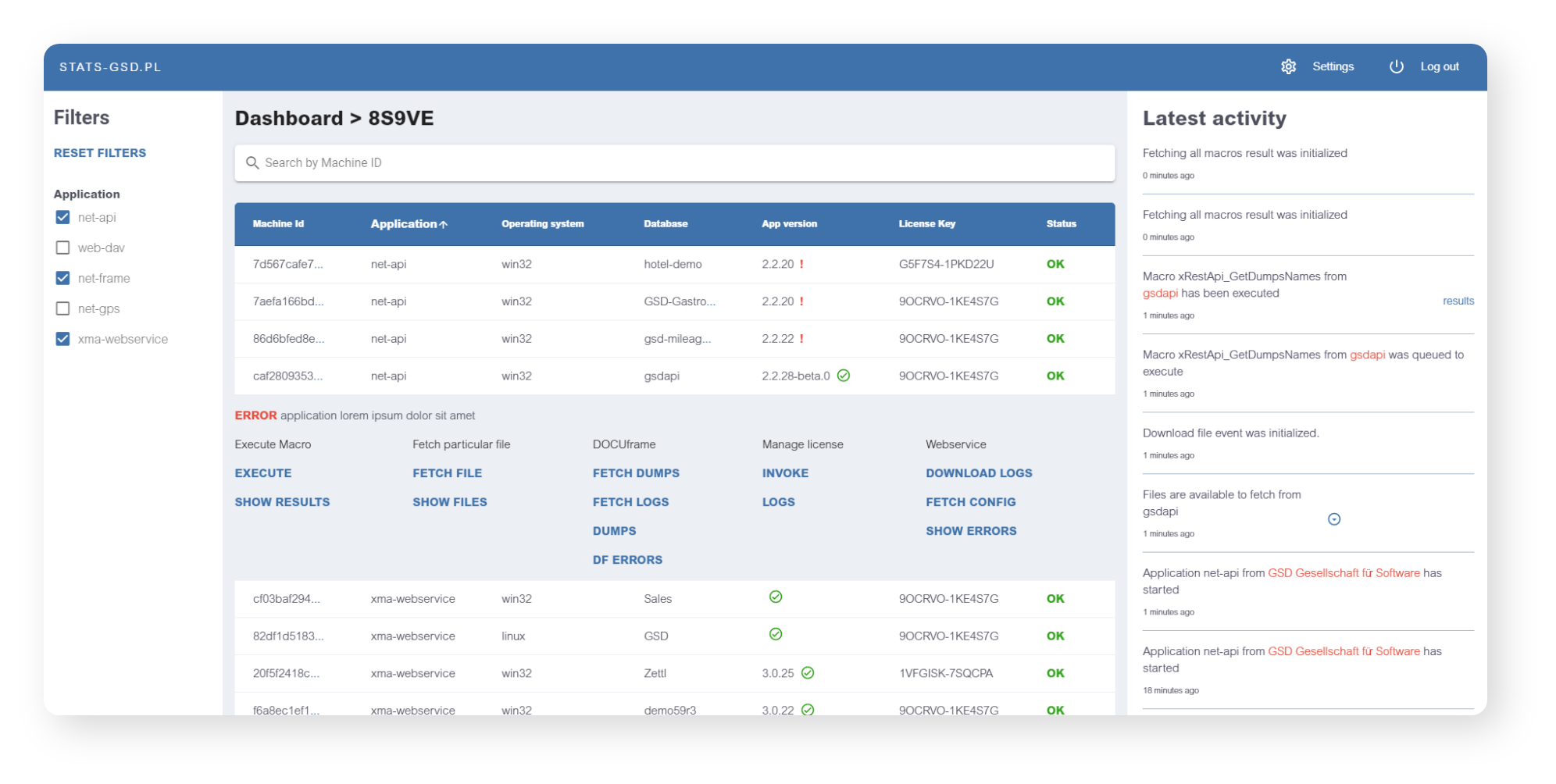Check the net-gps application filter

pos(63,308)
